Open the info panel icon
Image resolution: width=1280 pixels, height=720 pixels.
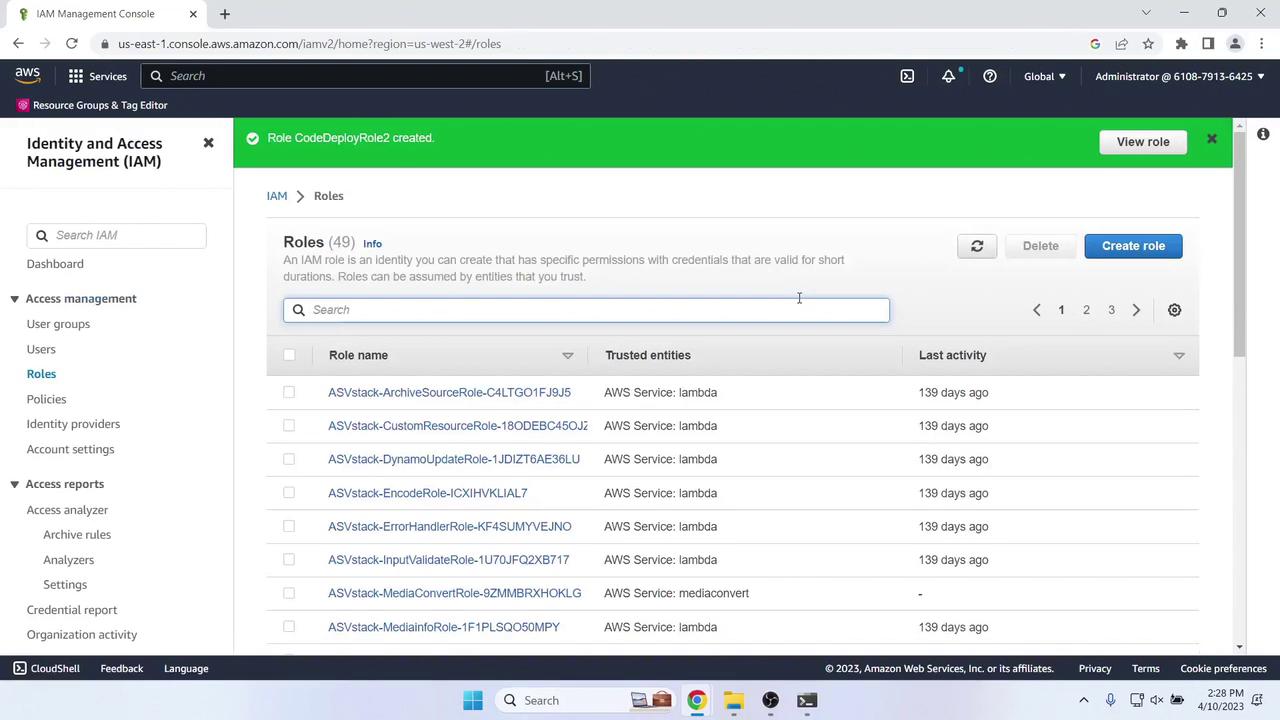(x=1263, y=134)
